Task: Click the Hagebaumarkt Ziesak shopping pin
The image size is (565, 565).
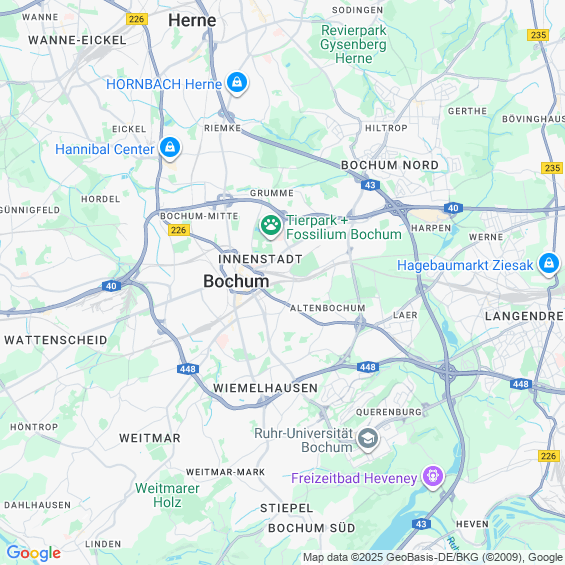Action: [x=548, y=264]
